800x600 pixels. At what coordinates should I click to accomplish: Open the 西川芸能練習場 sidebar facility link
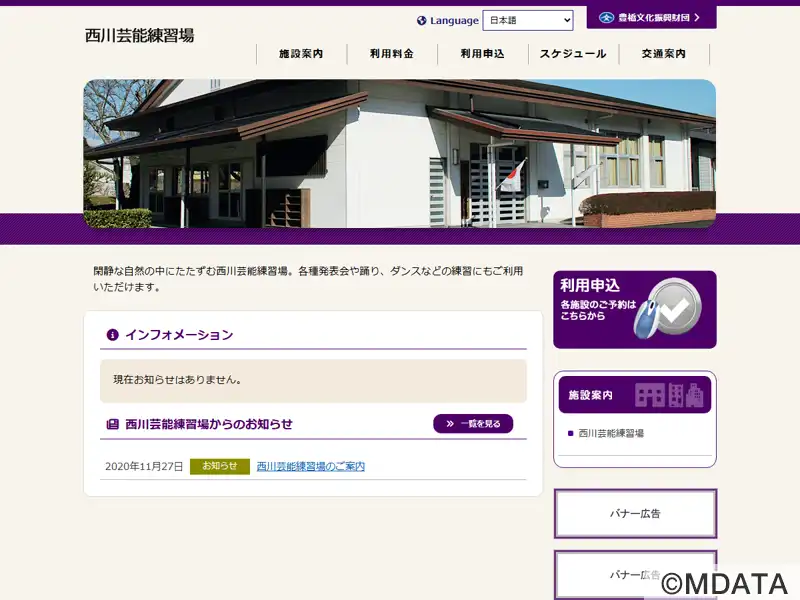click(611, 433)
